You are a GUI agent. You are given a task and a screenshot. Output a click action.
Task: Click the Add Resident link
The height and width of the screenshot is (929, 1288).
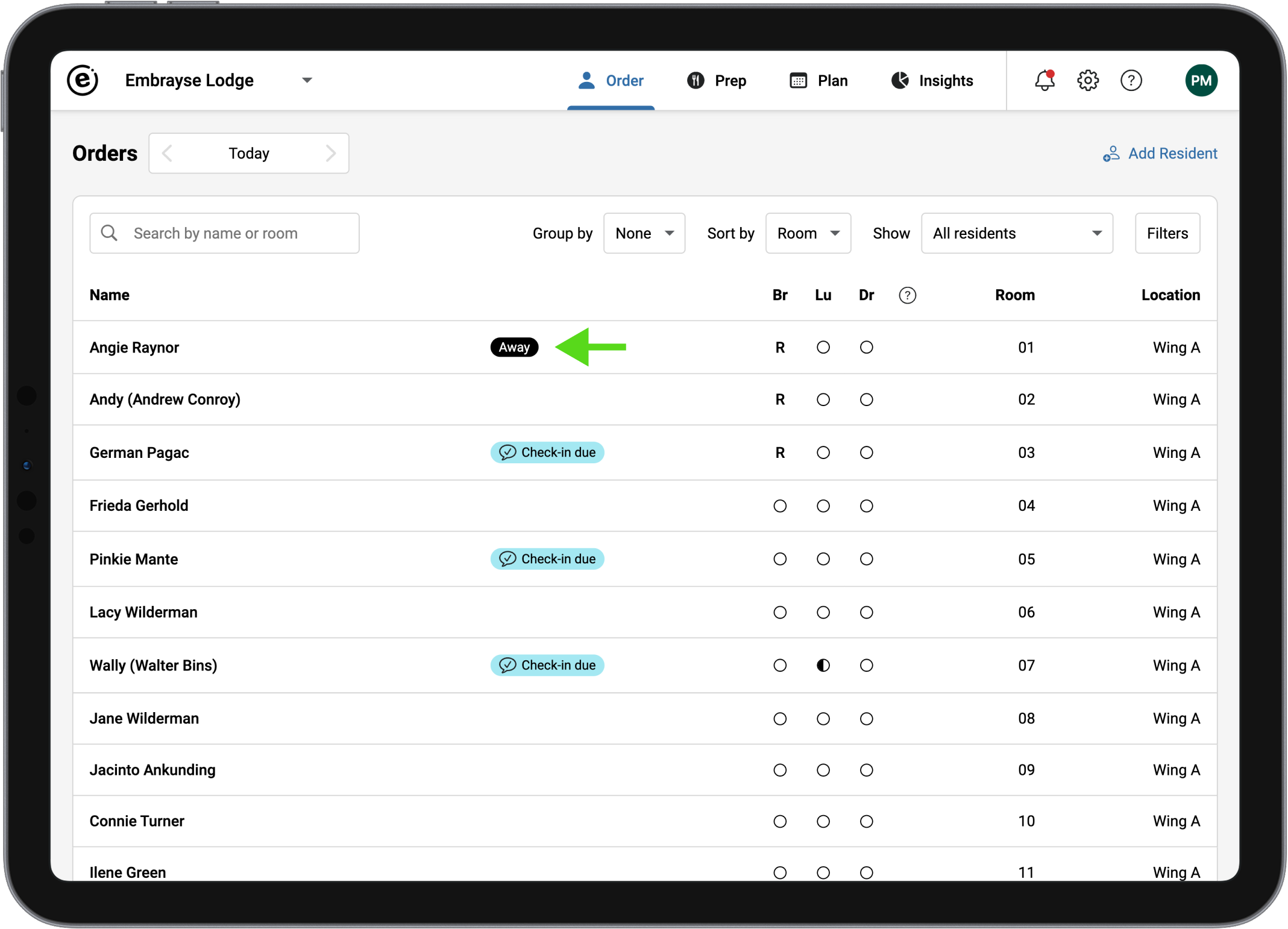tap(1160, 154)
